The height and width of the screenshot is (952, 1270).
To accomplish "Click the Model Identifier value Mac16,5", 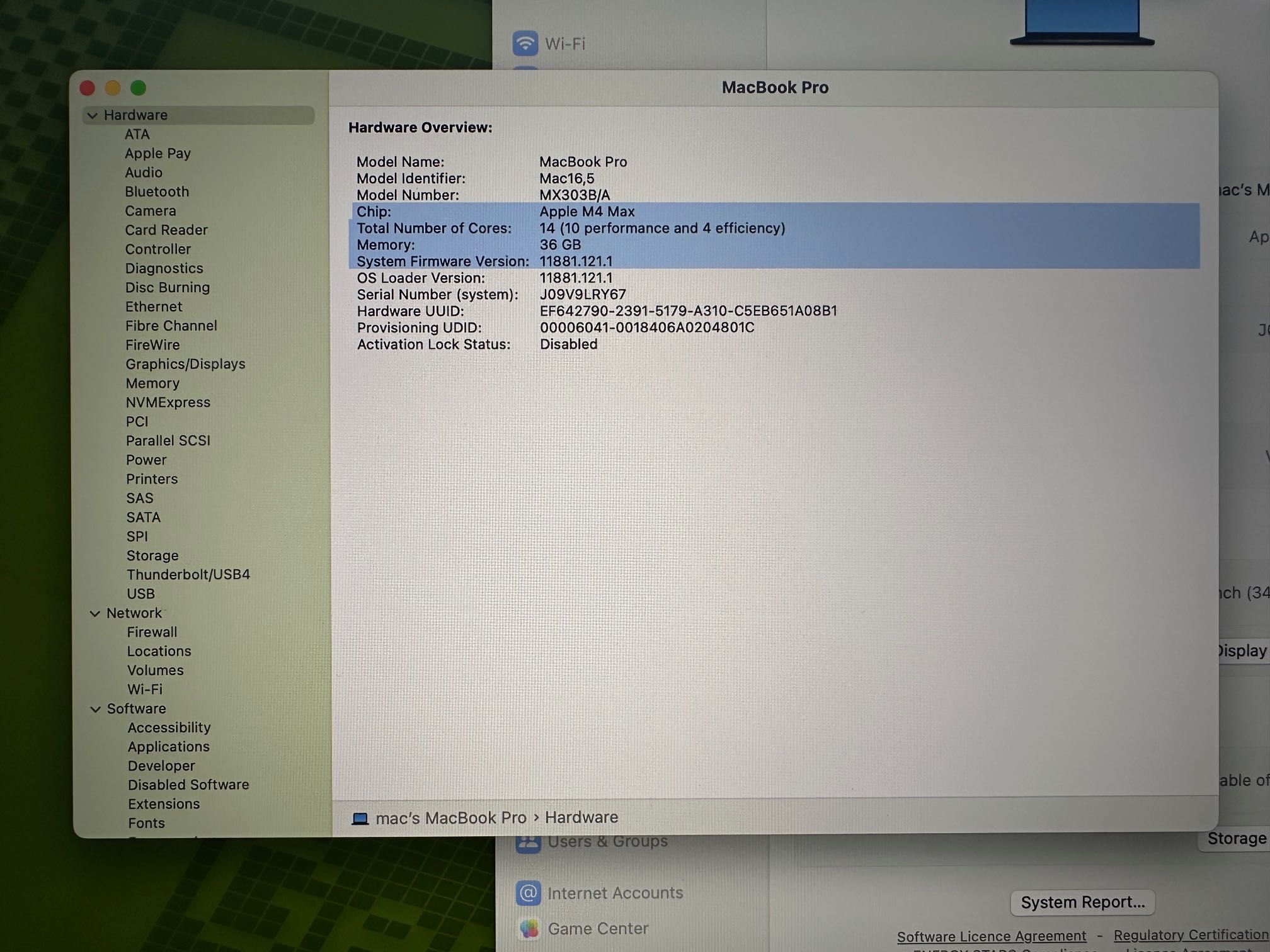I will (567, 179).
